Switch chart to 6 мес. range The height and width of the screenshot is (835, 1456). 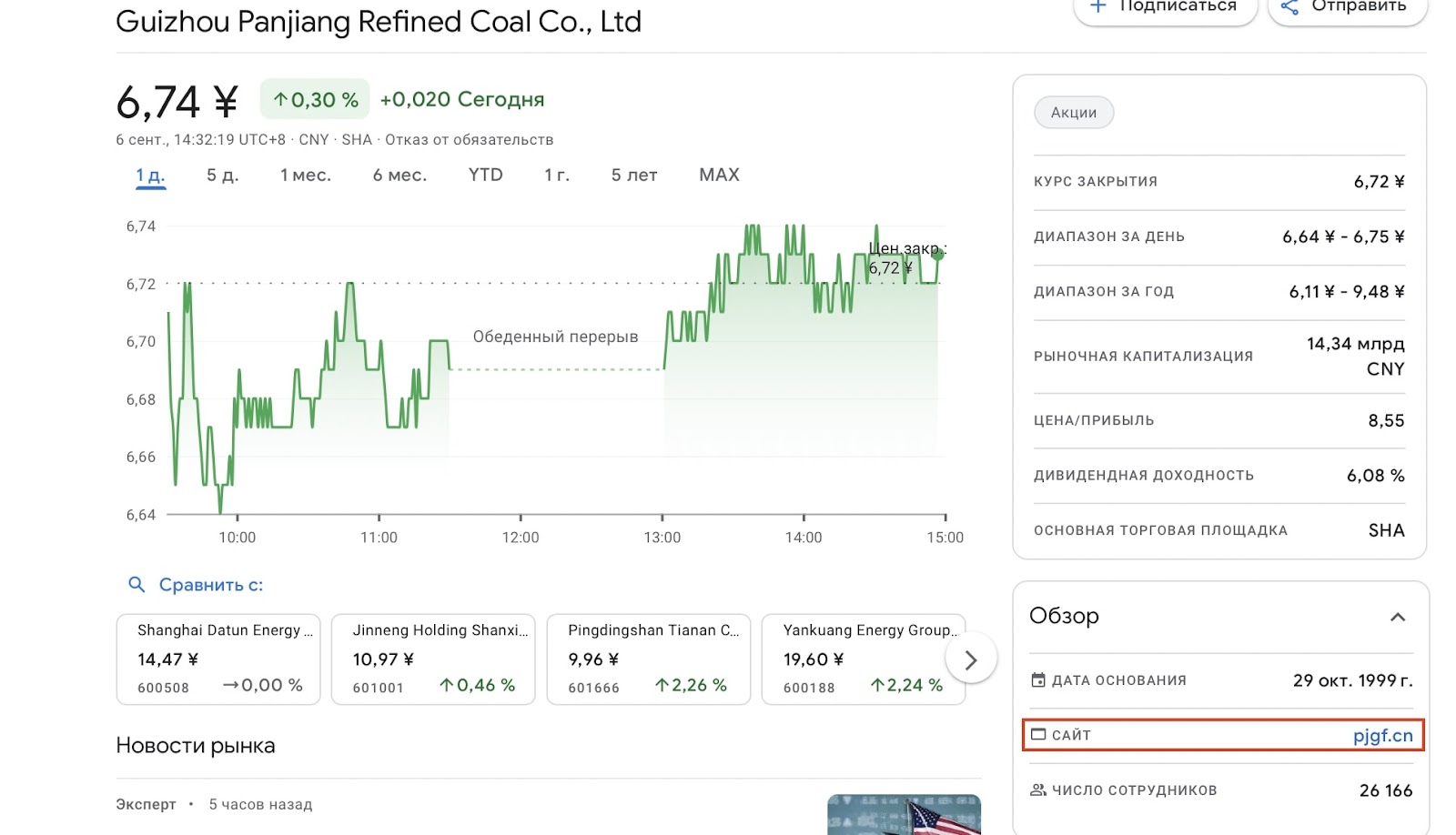point(399,175)
